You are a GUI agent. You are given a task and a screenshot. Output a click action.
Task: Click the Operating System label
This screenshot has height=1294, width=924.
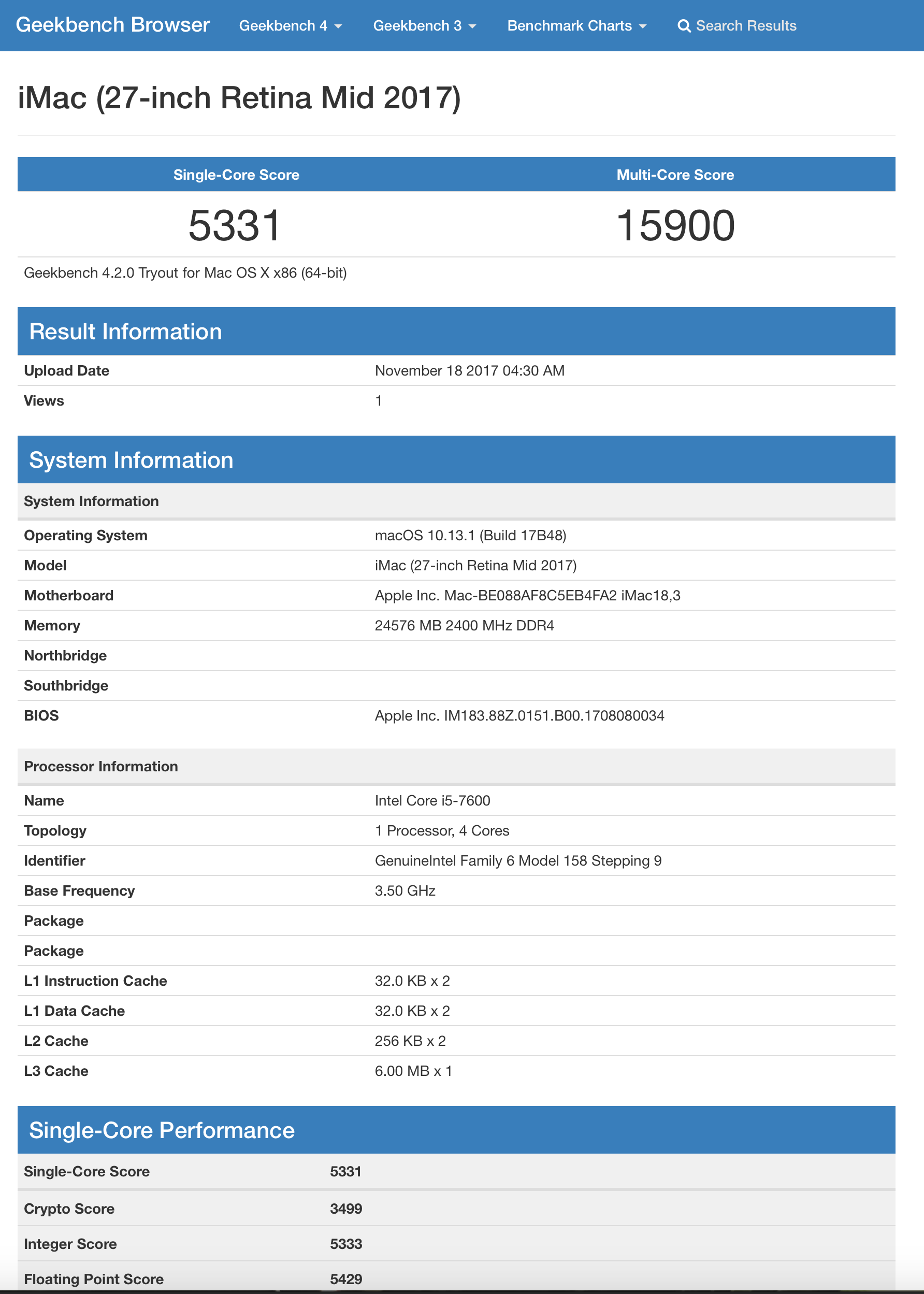click(85, 536)
